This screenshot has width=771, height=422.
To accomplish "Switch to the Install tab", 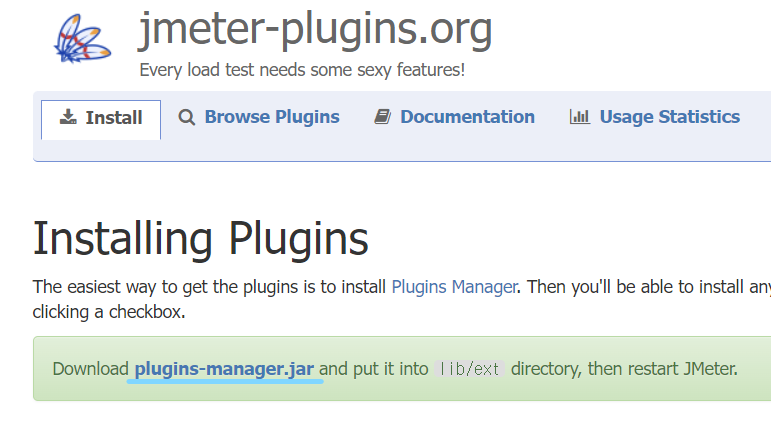I will [101, 118].
